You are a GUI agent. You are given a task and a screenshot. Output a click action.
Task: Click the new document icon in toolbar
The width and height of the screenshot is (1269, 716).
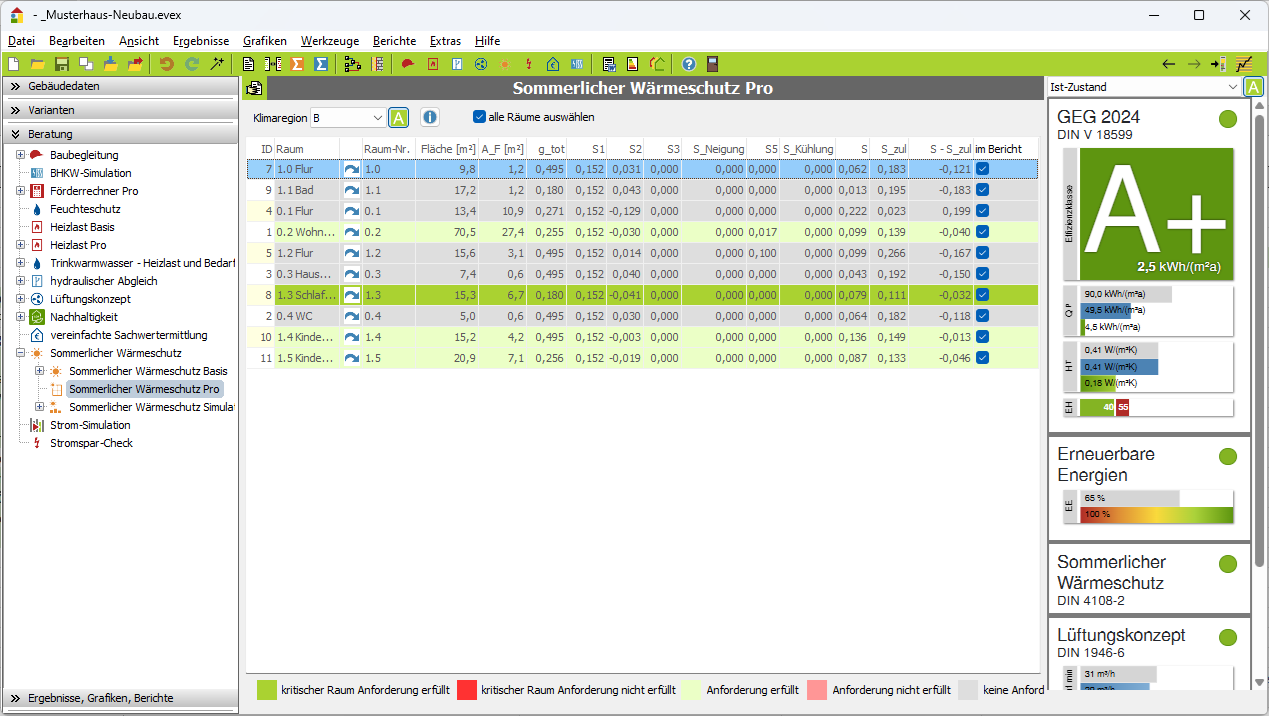coord(15,64)
